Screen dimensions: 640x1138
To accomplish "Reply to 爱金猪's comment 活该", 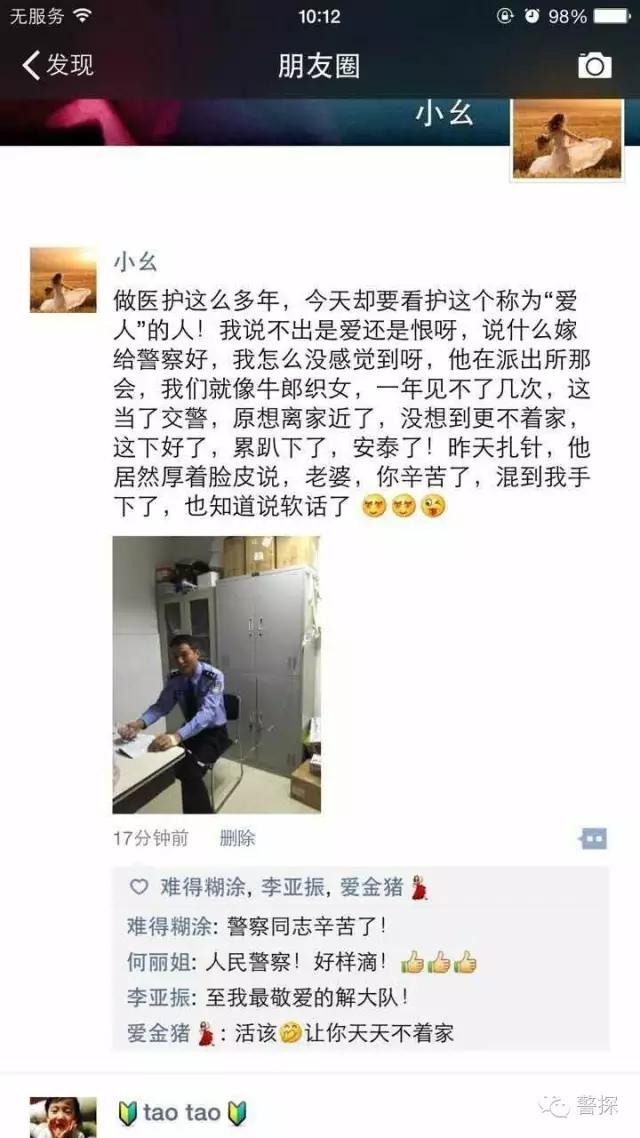I will coord(361,1033).
